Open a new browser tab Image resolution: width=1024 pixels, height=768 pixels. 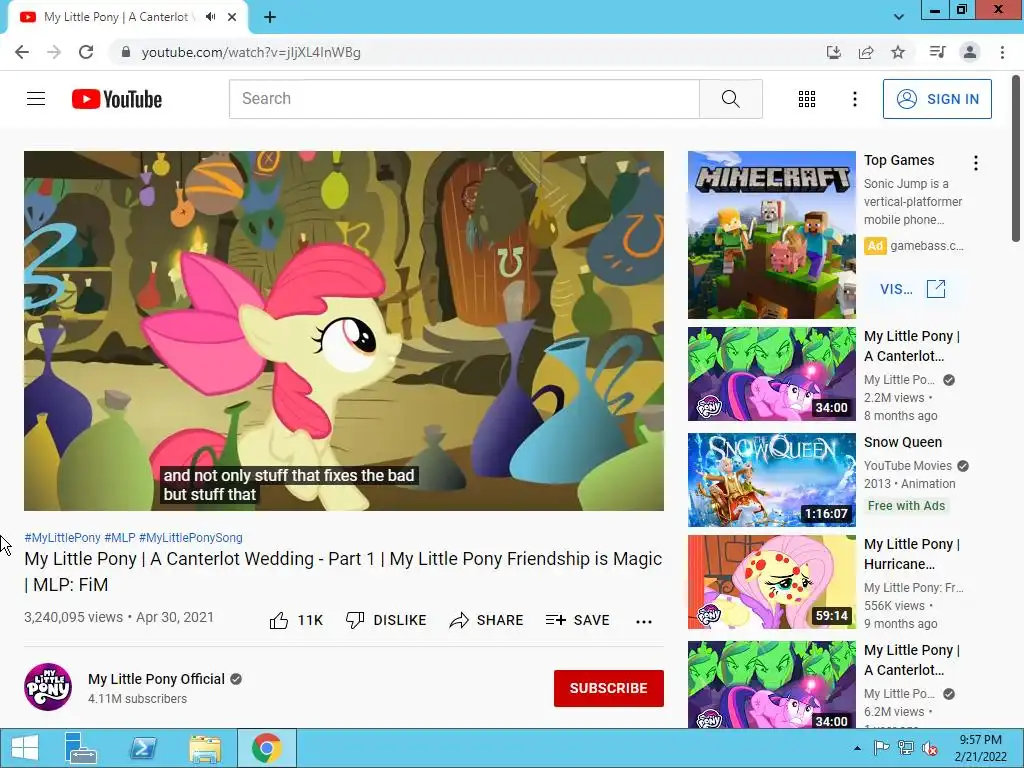(x=270, y=17)
